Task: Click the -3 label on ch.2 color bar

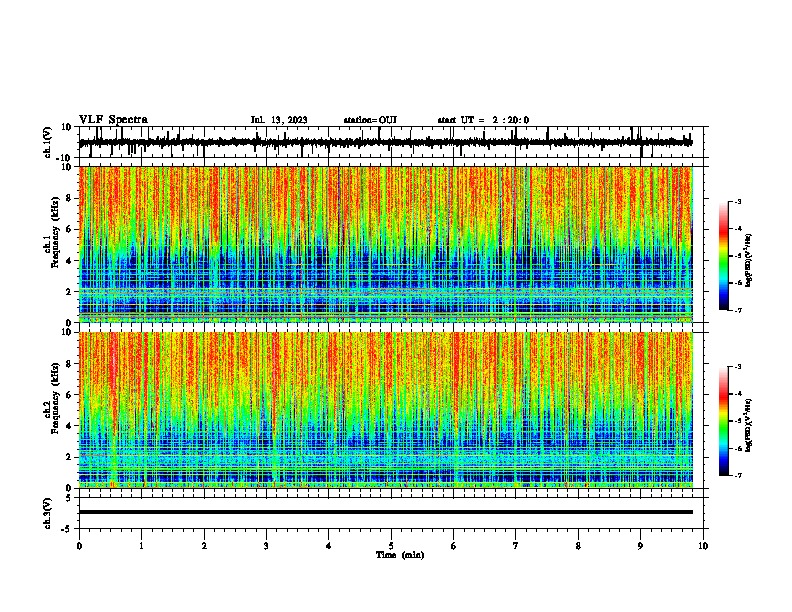Action: pyautogui.click(x=738, y=367)
